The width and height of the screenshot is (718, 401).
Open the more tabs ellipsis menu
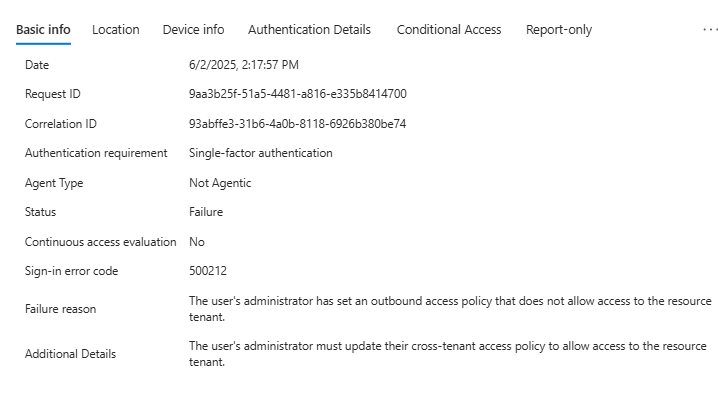pyautogui.click(x=709, y=30)
